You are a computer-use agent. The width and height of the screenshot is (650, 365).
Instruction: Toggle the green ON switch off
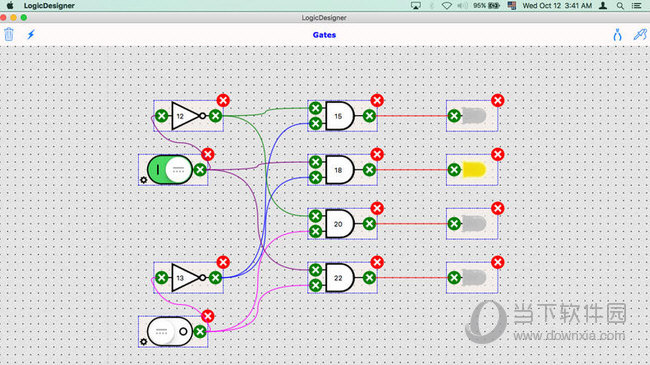point(170,170)
